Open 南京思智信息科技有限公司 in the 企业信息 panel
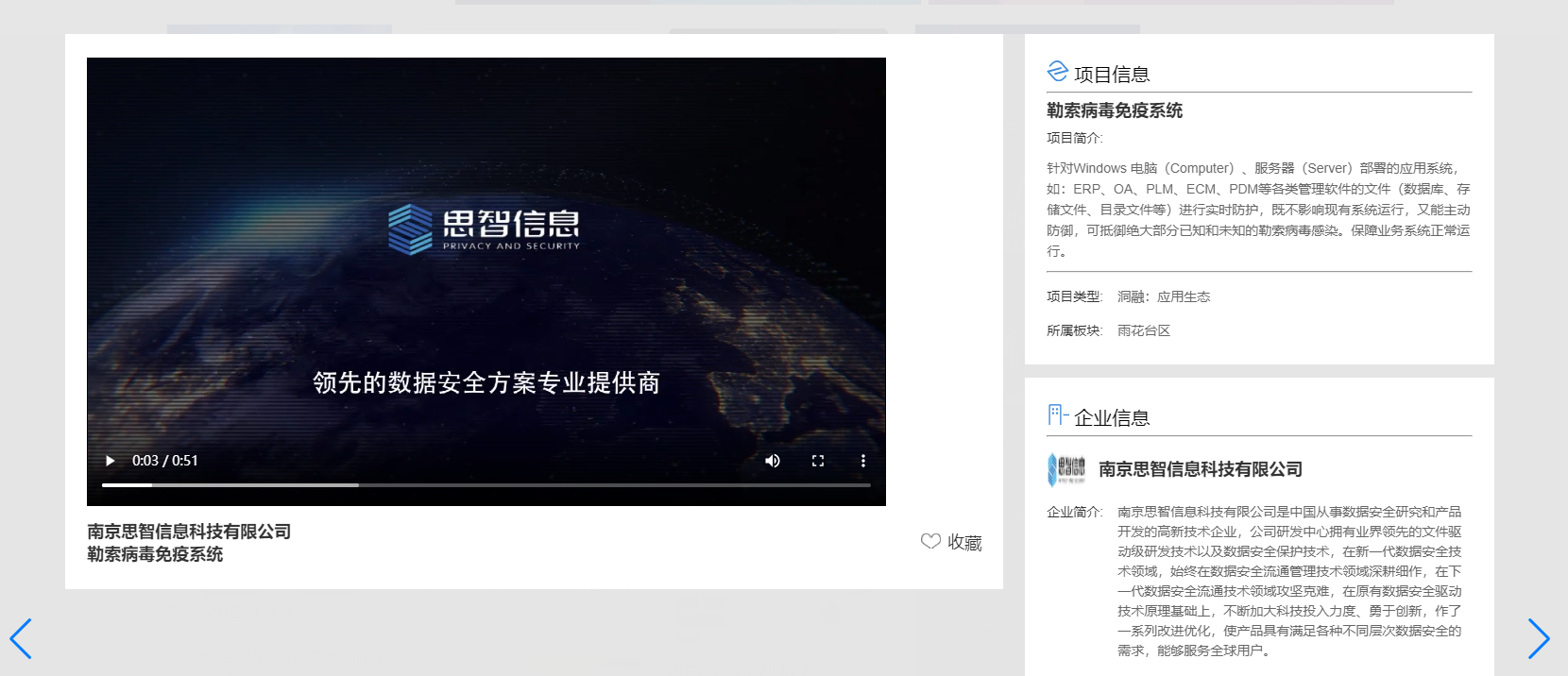 (1200, 469)
